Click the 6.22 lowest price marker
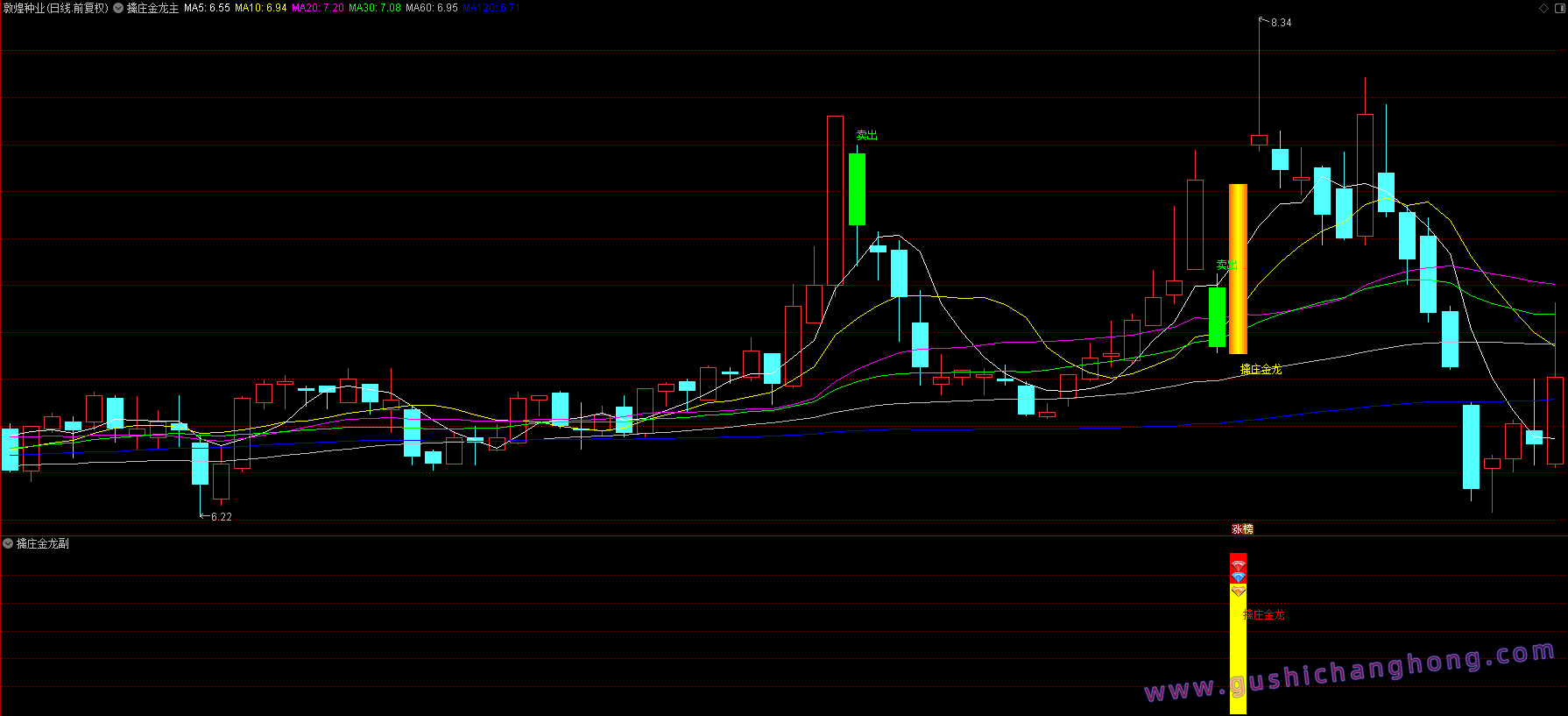Viewport: 1568px width, 716px height. point(221,517)
